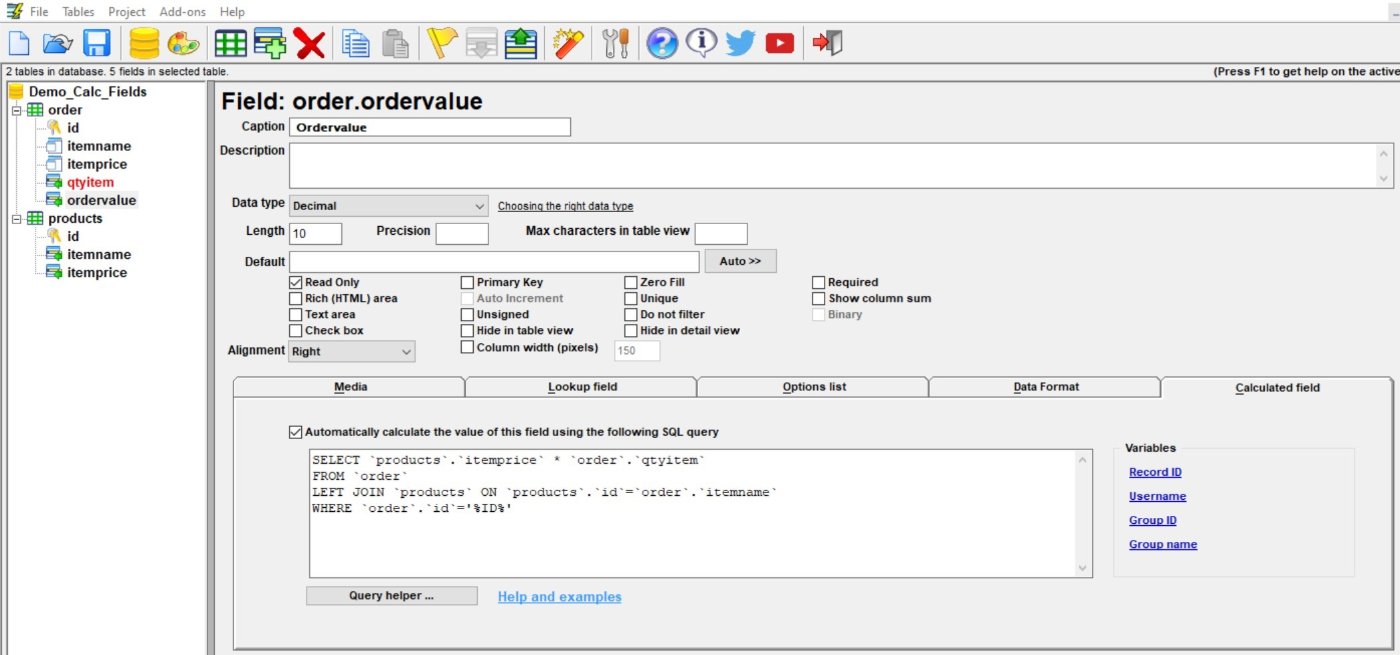Collapse the products table tree node
This screenshot has width=1400, height=655.
coord(17,218)
